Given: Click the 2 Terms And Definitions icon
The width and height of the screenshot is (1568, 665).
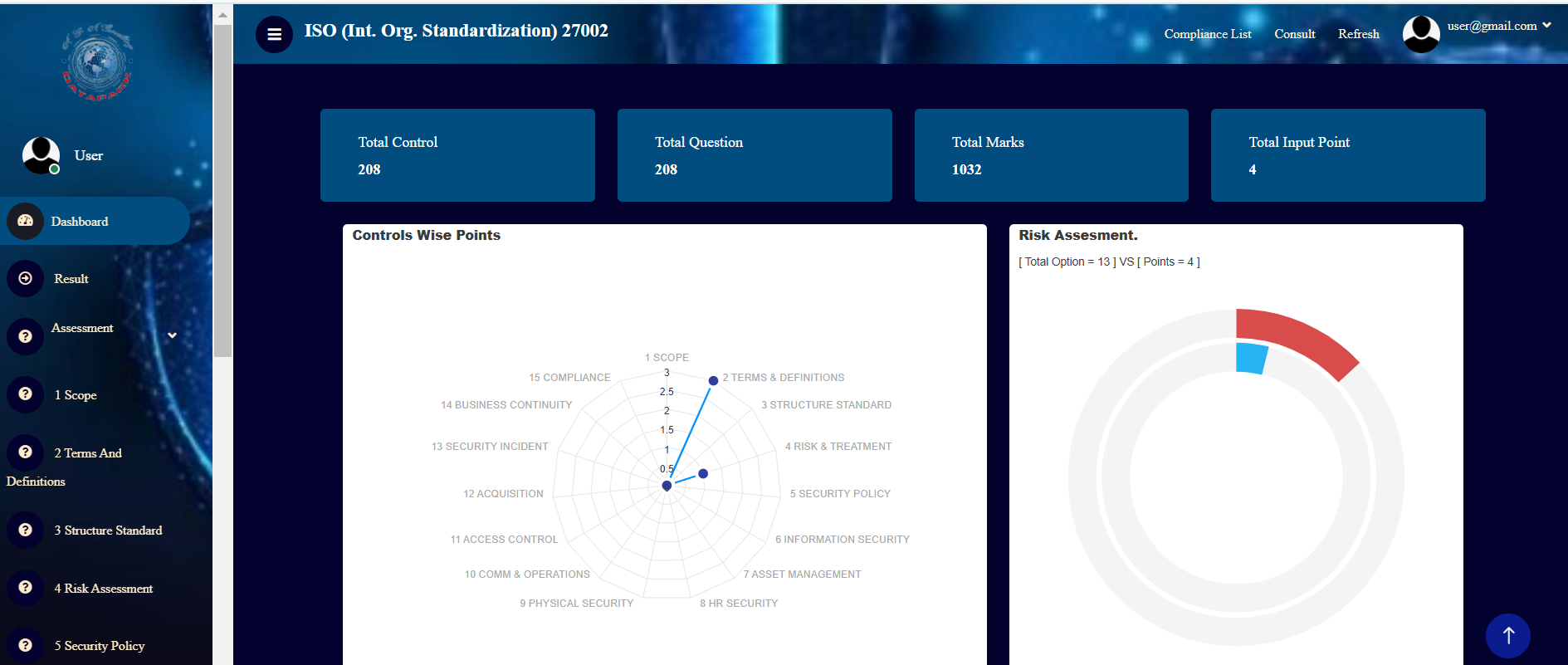Looking at the screenshot, I should click(x=25, y=452).
